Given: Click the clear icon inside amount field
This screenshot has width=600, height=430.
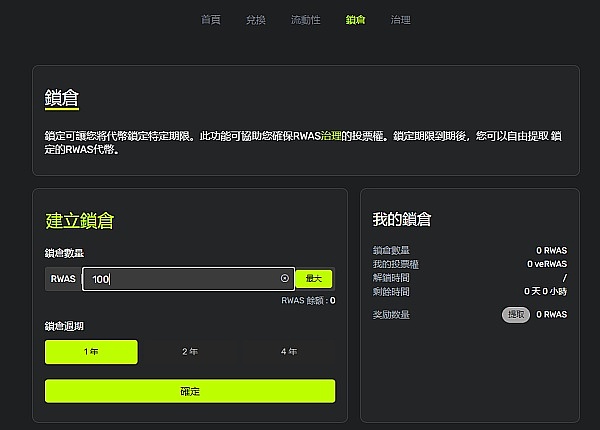Looking at the screenshot, I should pos(284,279).
